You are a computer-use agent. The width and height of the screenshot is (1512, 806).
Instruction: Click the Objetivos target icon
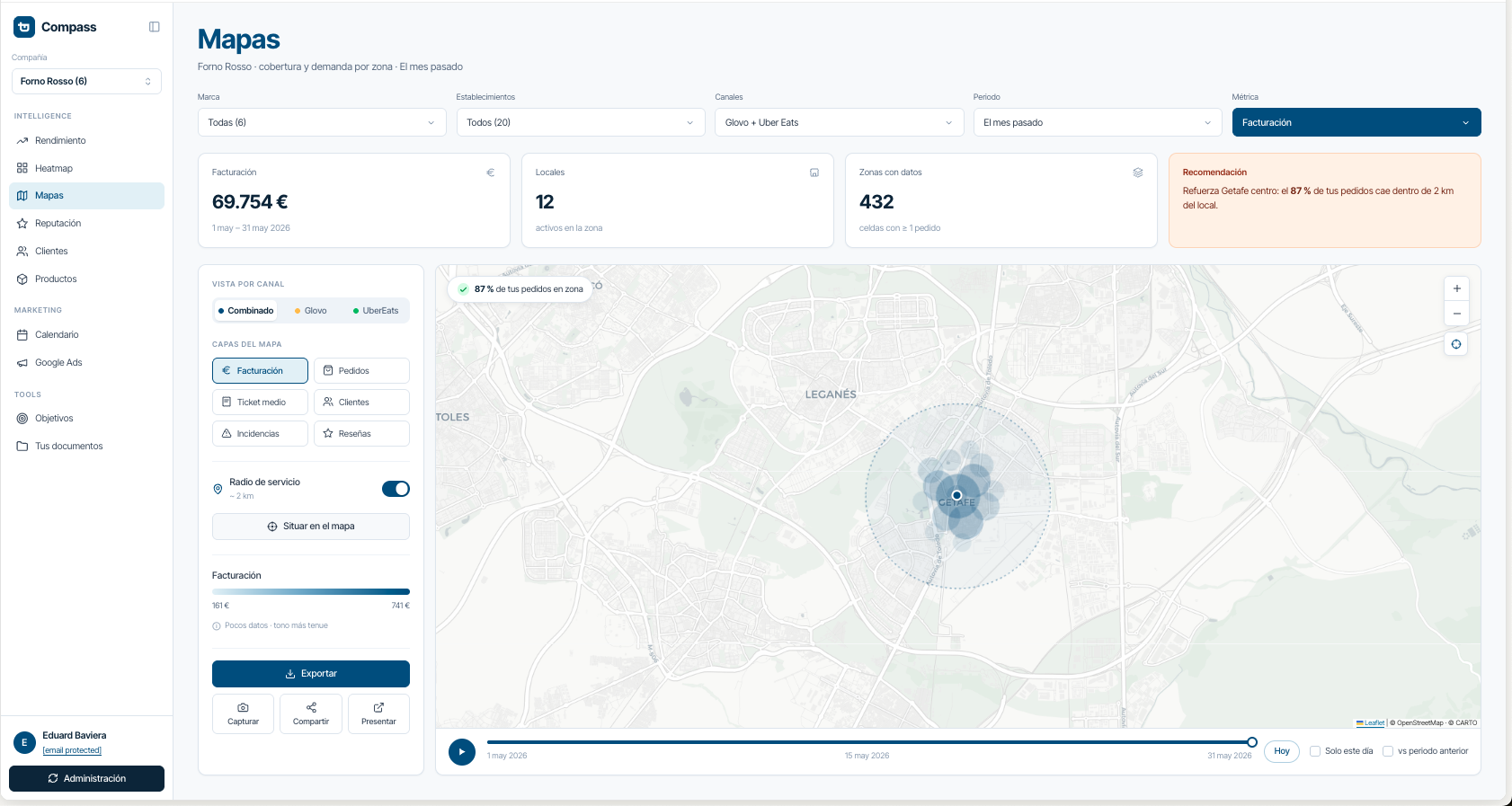[22, 419]
